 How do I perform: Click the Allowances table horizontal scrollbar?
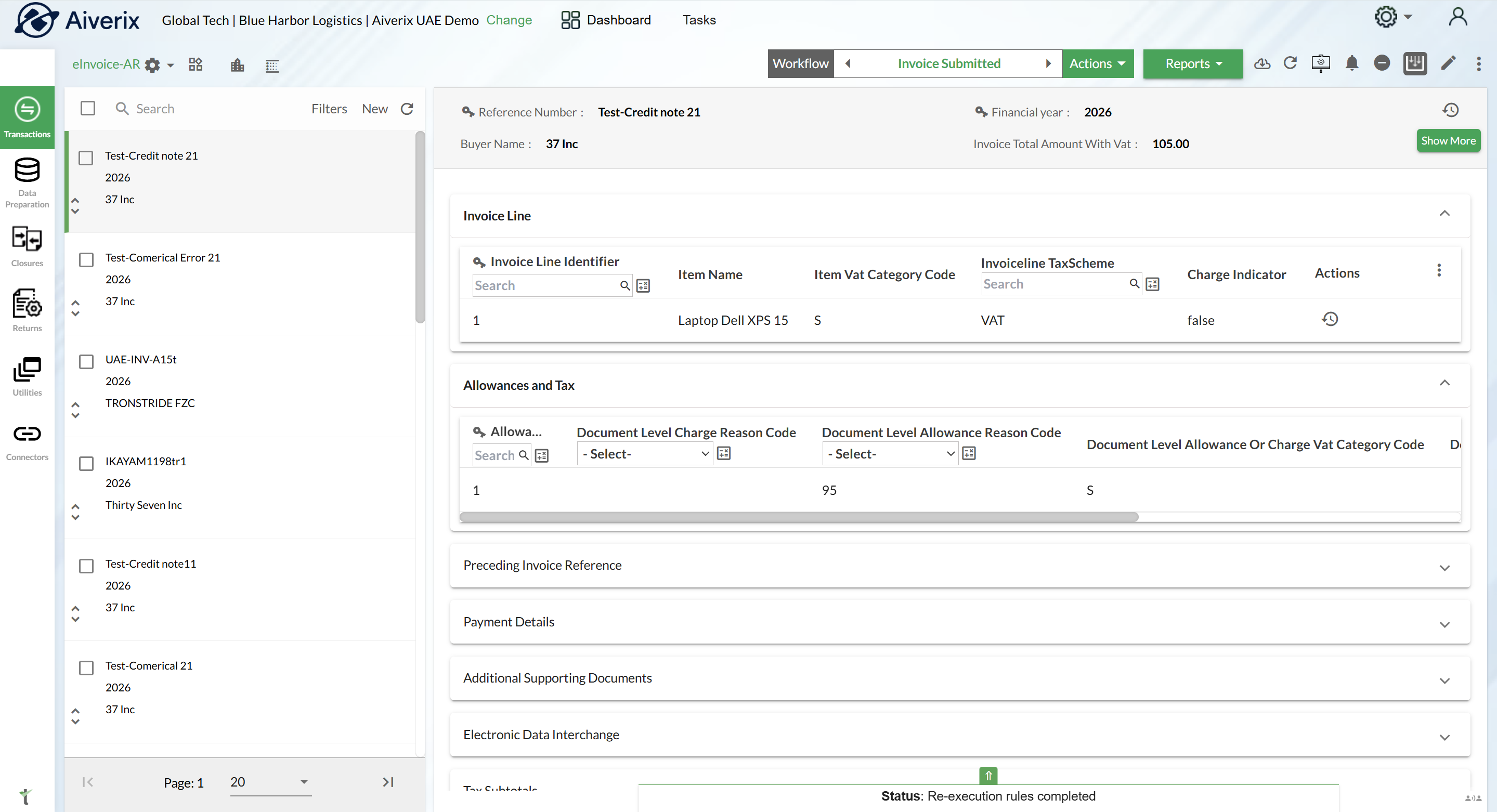pyautogui.click(x=799, y=516)
